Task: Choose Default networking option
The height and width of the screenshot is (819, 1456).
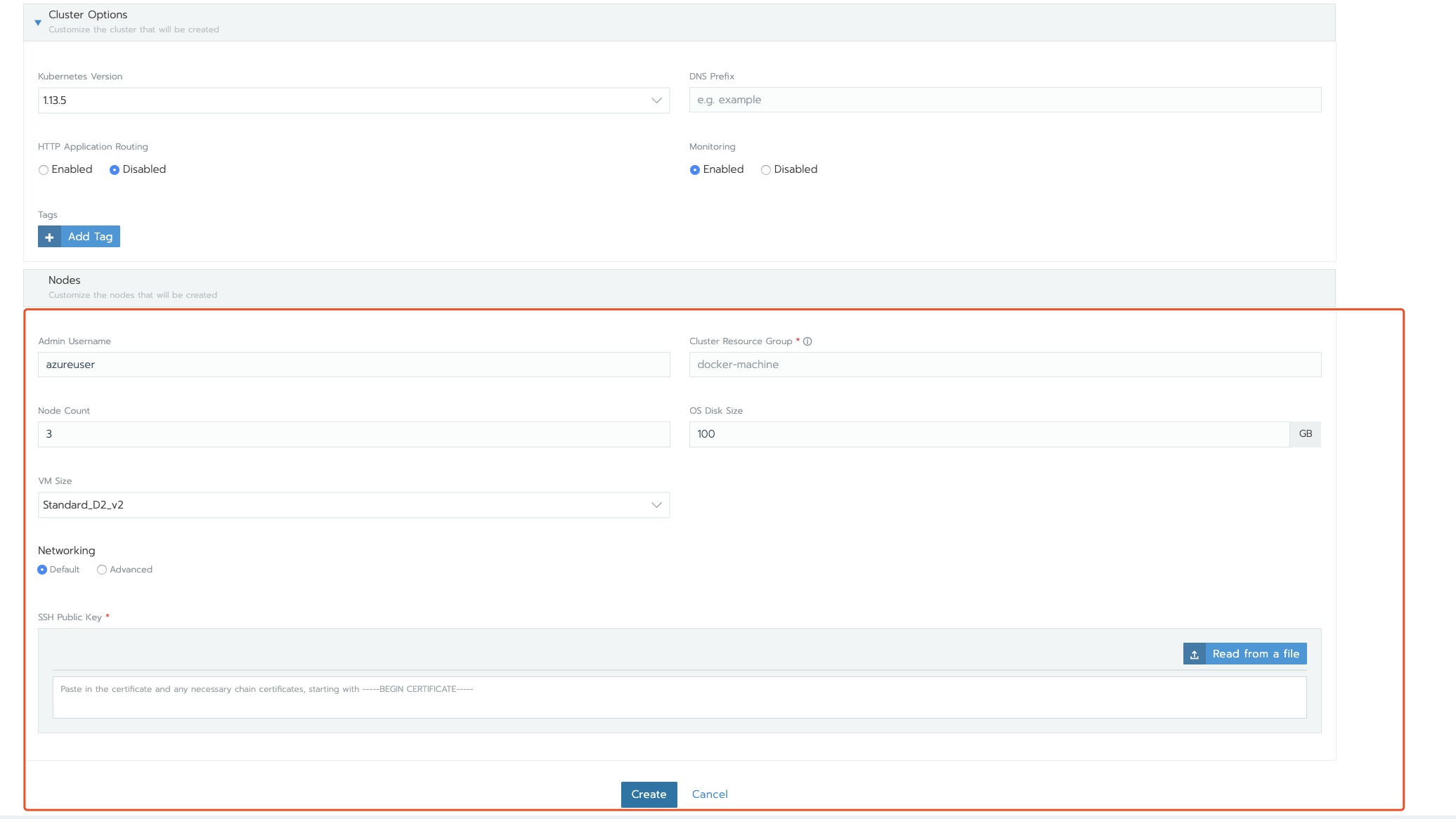Action: click(x=42, y=570)
